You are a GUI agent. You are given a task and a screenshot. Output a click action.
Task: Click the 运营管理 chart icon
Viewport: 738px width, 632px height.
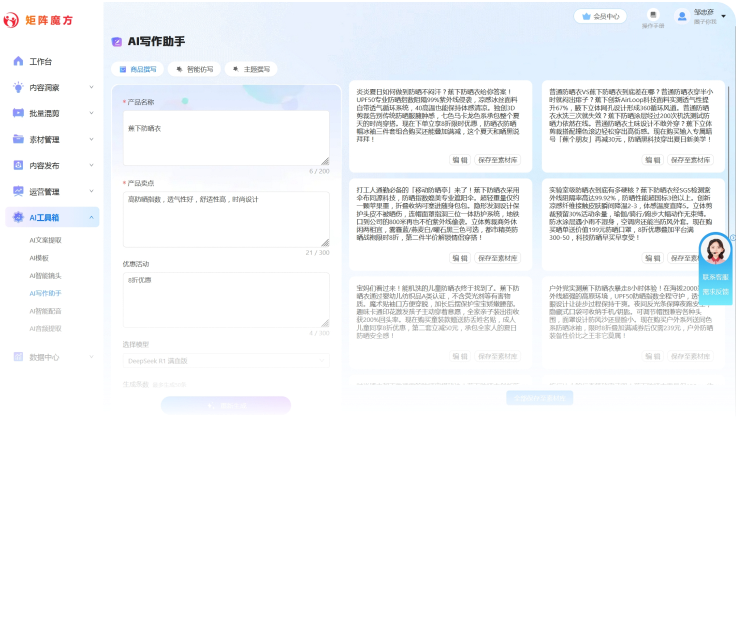(x=18, y=191)
